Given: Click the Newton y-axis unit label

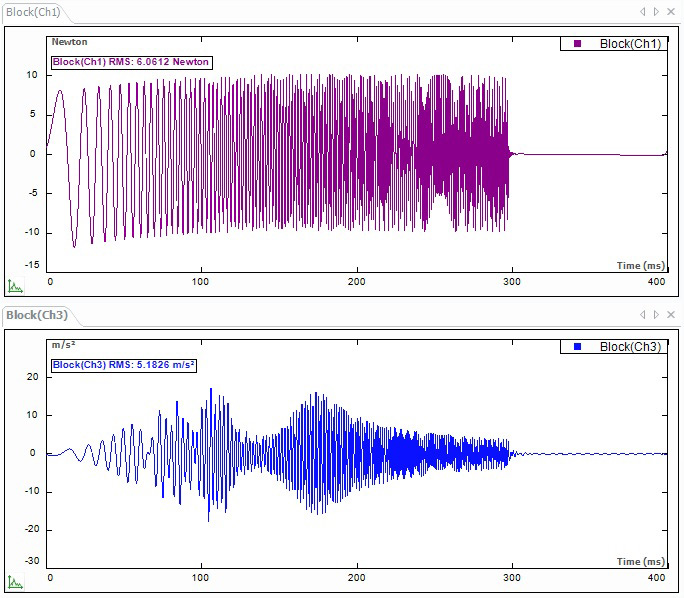Looking at the screenshot, I should (69, 42).
